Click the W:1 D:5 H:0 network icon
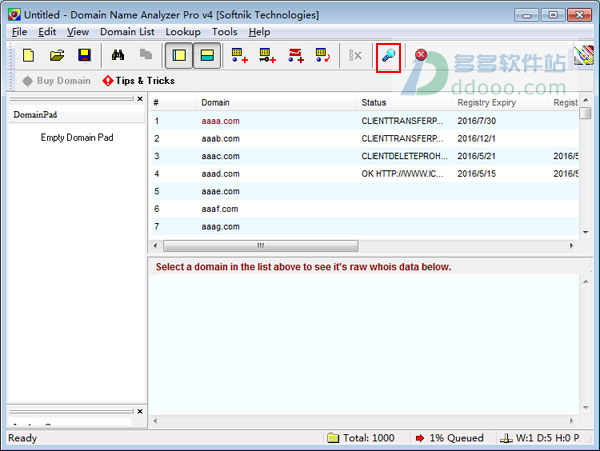600x451 pixels. (506, 438)
